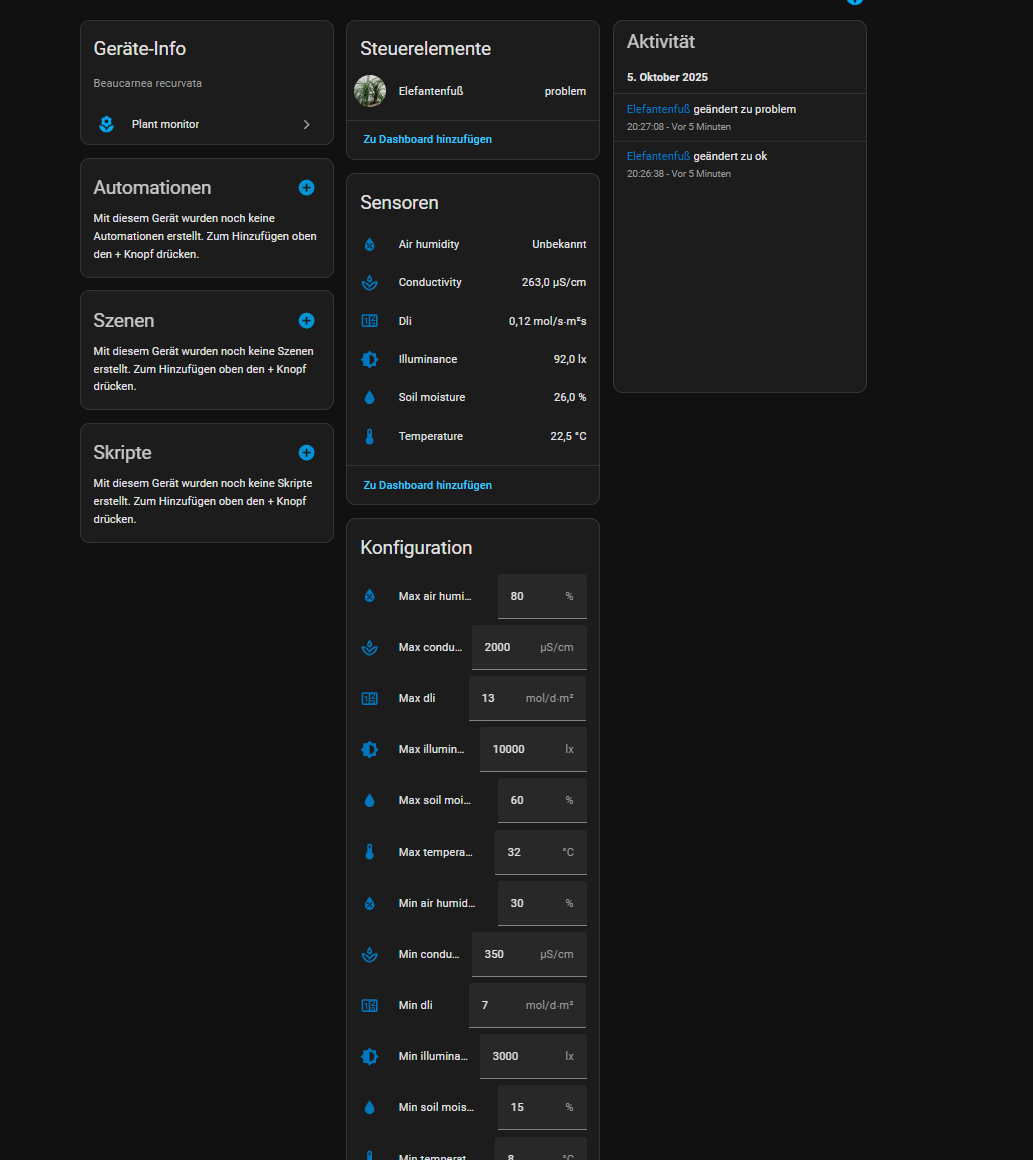Click the plus icon next to Automationen

click(306, 188)
